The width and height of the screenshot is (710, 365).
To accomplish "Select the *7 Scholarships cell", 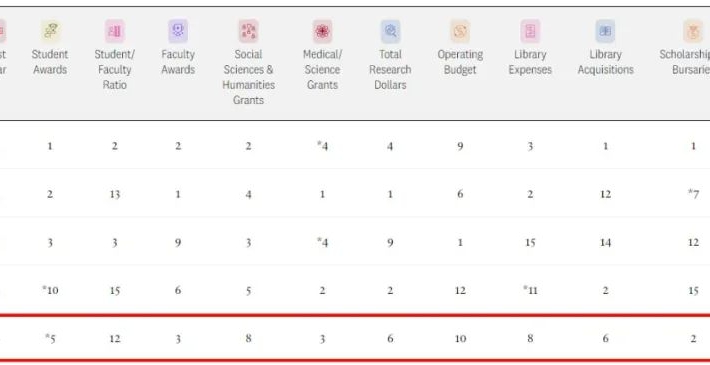I will [x=693, y=194].
